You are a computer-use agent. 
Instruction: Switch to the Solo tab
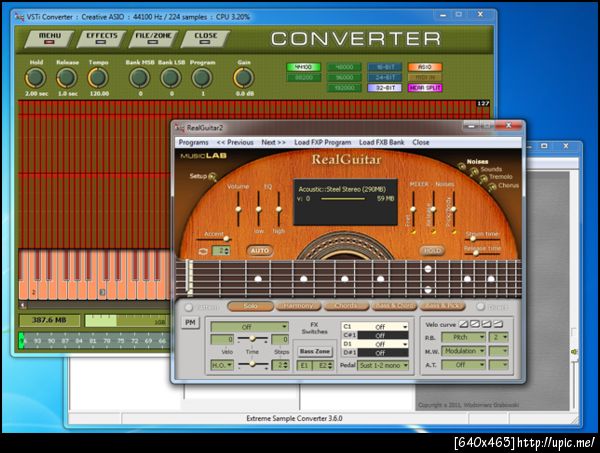250,306
